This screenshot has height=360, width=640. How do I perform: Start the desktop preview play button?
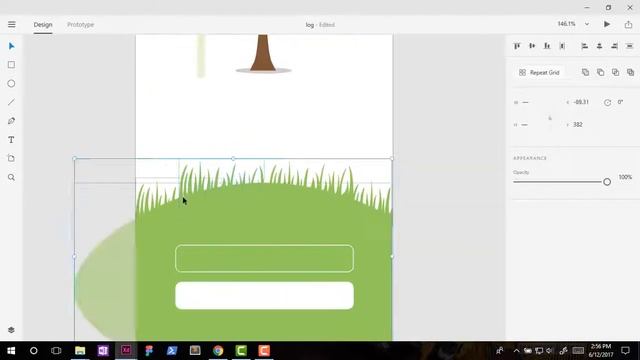click(607, 24)
